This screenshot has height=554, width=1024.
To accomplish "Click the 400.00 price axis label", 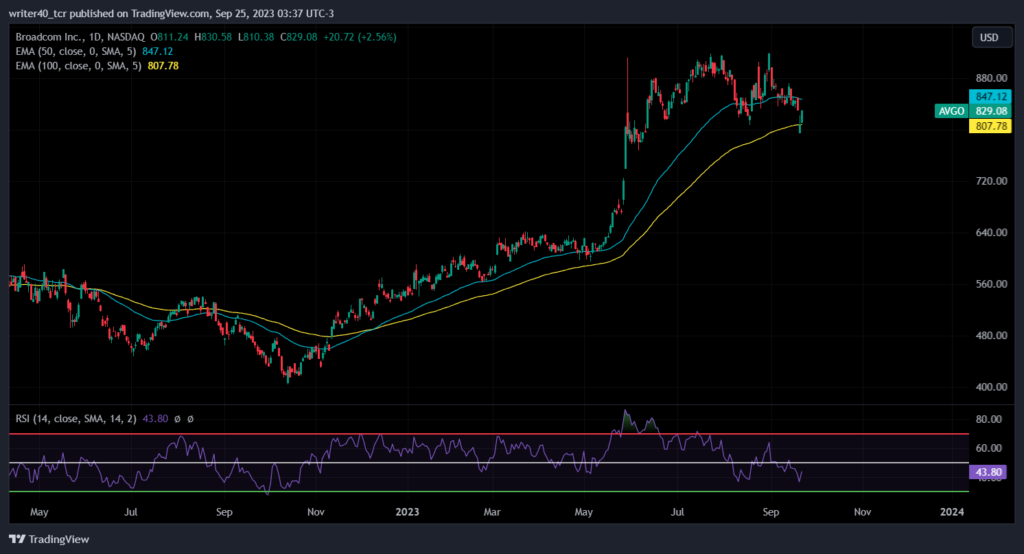I will coord(991,387).
